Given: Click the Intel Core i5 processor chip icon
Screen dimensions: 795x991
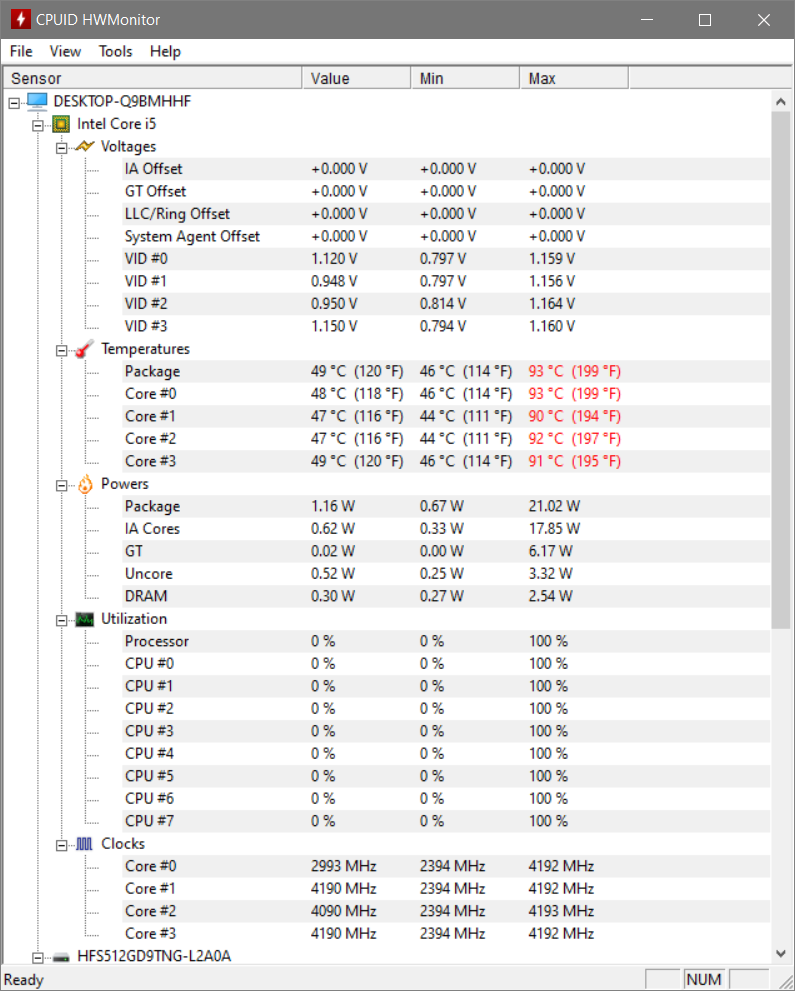Looking at the screenshot, I should [61, 124].
